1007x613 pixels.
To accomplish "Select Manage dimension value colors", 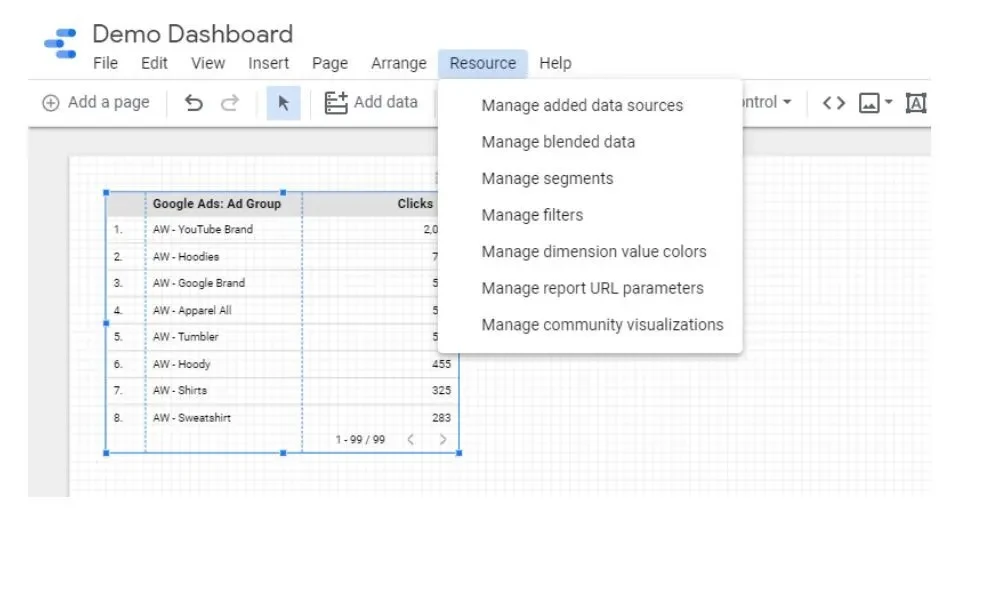I will [594, 251].
